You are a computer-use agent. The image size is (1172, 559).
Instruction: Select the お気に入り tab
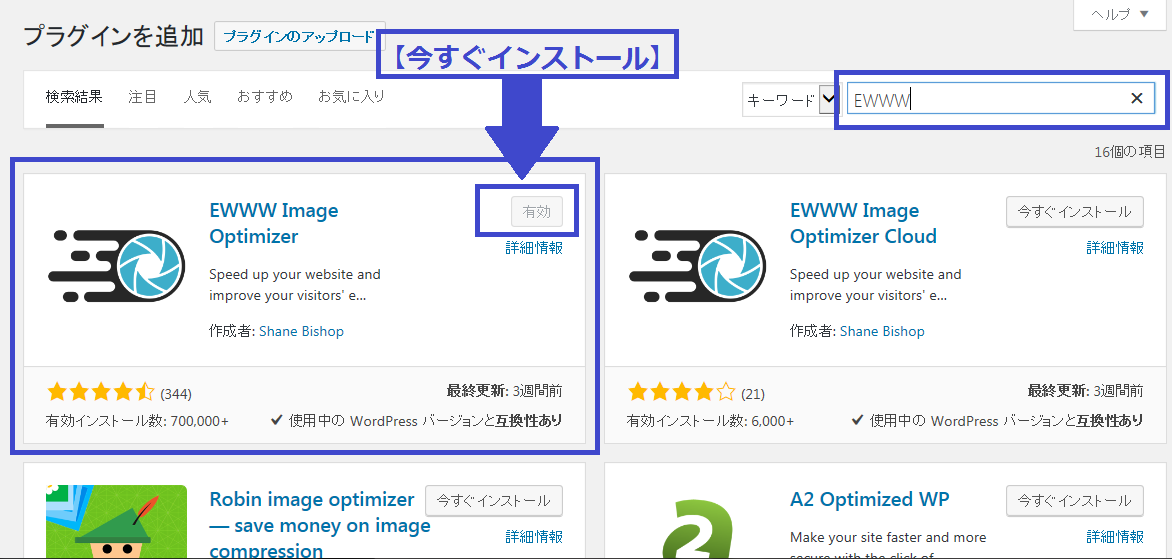[351, 97]
